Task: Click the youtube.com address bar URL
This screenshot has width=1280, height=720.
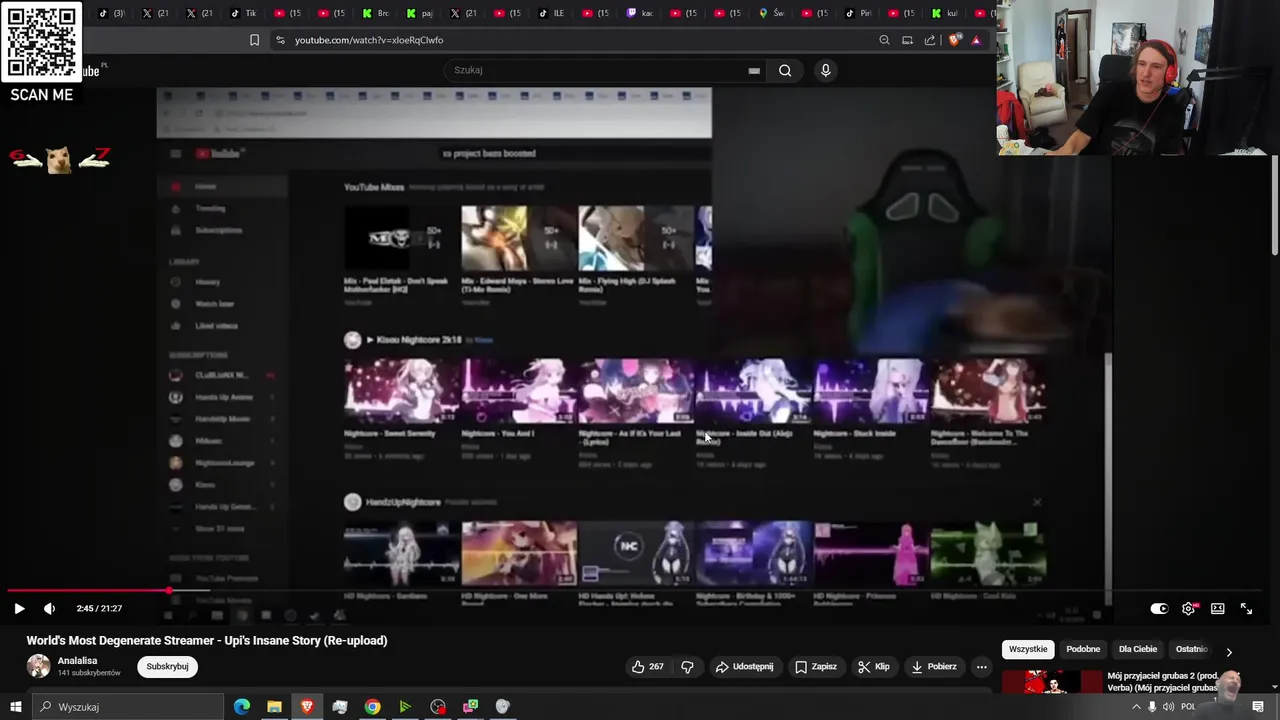Action: point(369,40)
